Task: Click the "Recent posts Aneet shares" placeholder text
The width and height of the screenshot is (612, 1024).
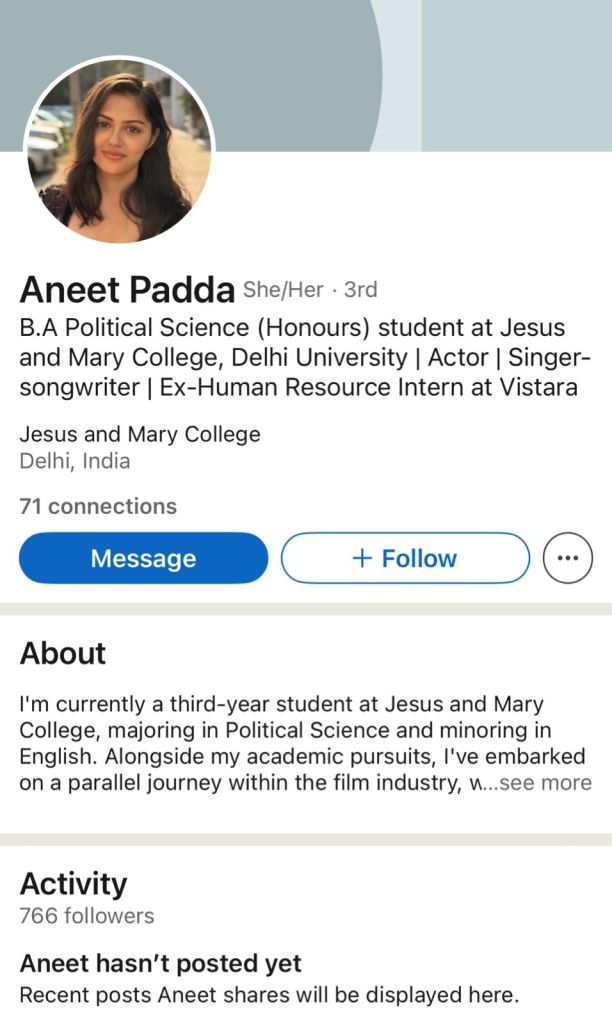Action: (x=270, y=995)
